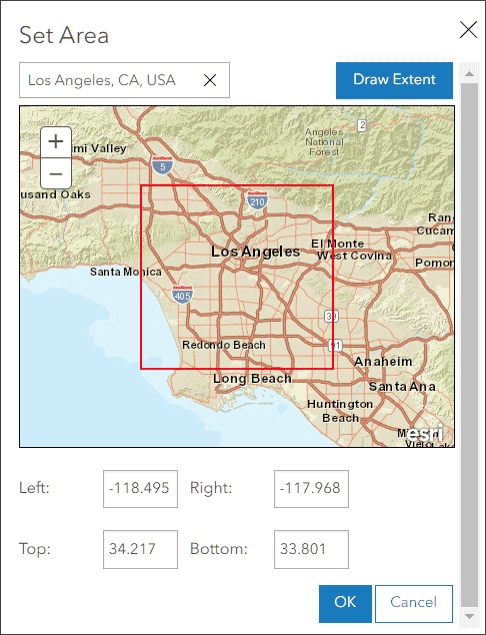Click the vertical scrollbar thumb
The image size is (486, 635).
pos(469,345)
